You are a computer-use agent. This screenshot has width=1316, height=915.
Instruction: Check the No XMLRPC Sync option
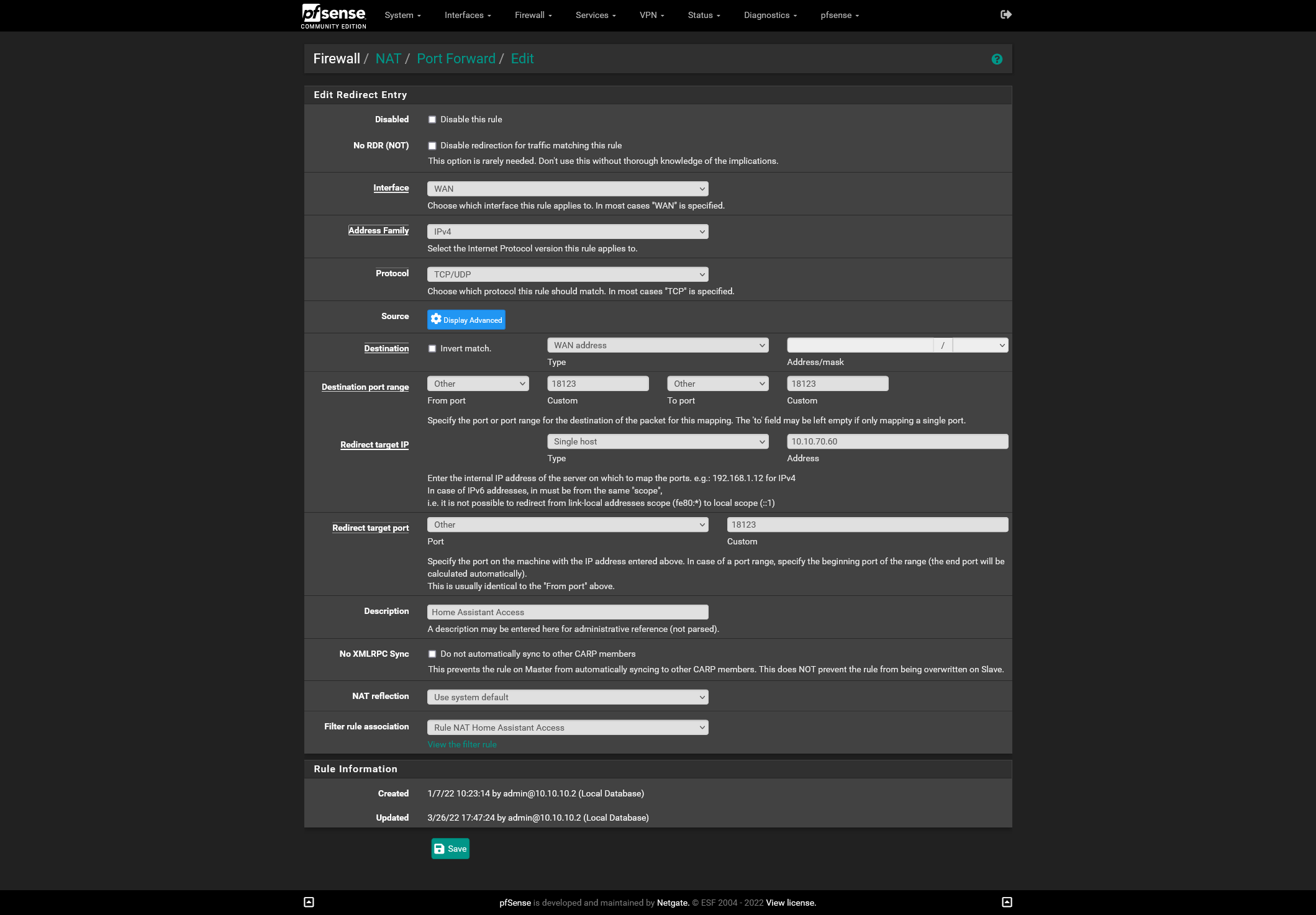coord(432,654)
